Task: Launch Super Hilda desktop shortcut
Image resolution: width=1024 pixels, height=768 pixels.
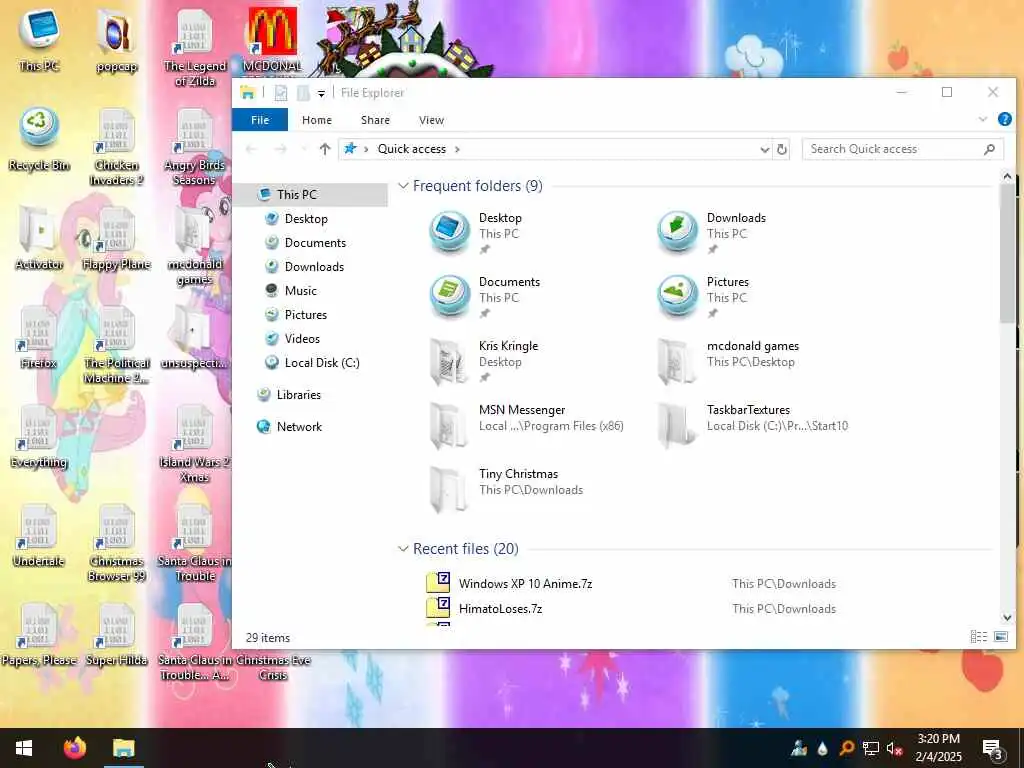Action: click(x=116, y=636)
